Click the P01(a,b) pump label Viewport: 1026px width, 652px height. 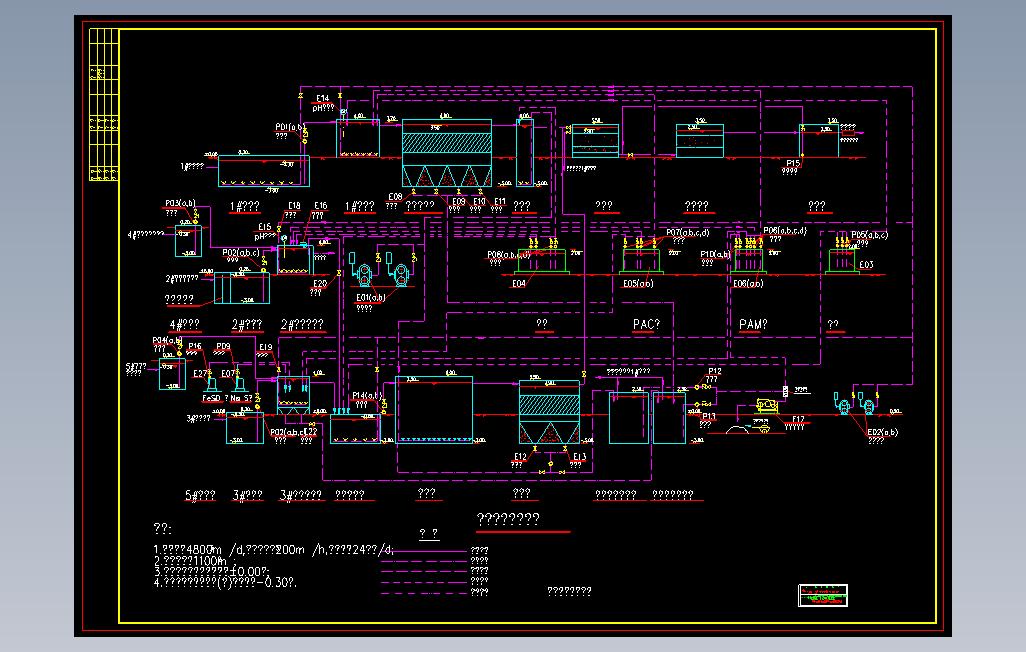pos(291,127)
